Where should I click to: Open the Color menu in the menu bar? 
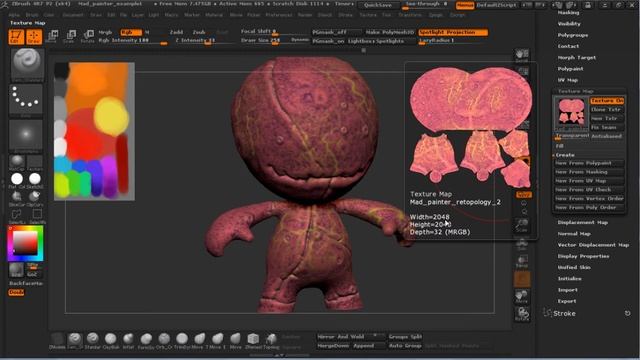click(x=49, y=15)
